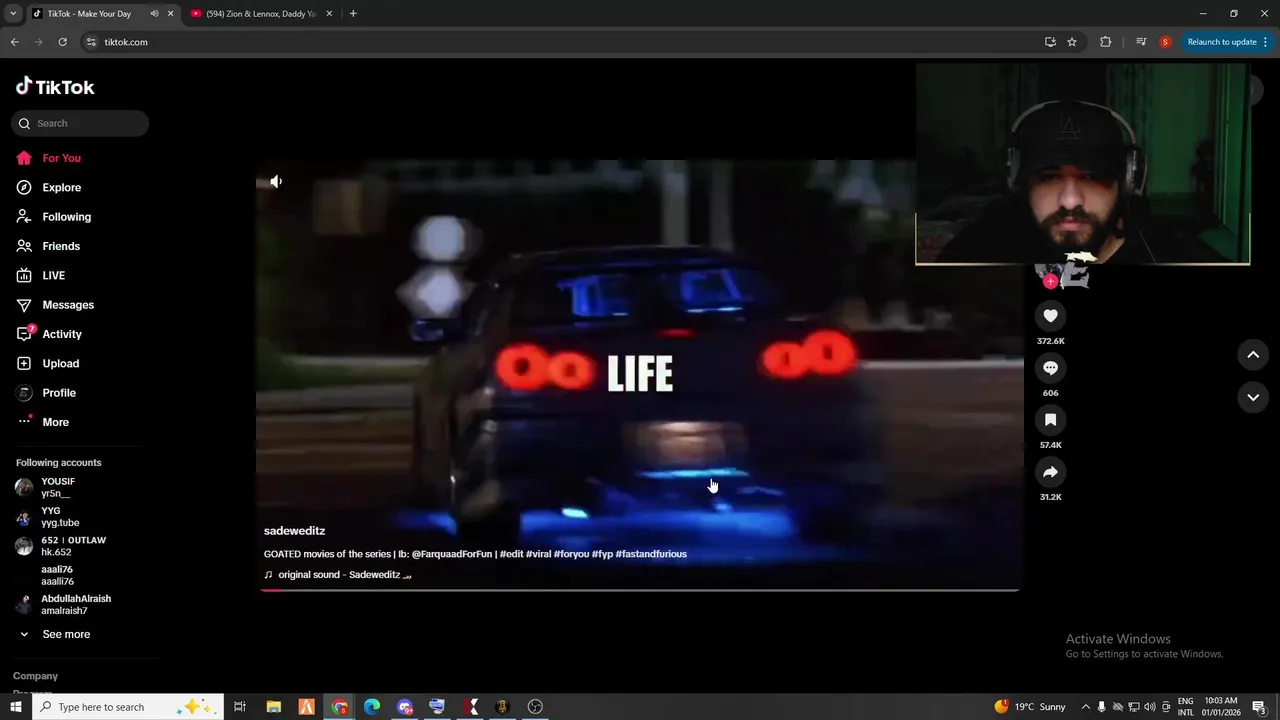Reload the page
Viewport: 1280px width, 720px height.
(62, 42)
